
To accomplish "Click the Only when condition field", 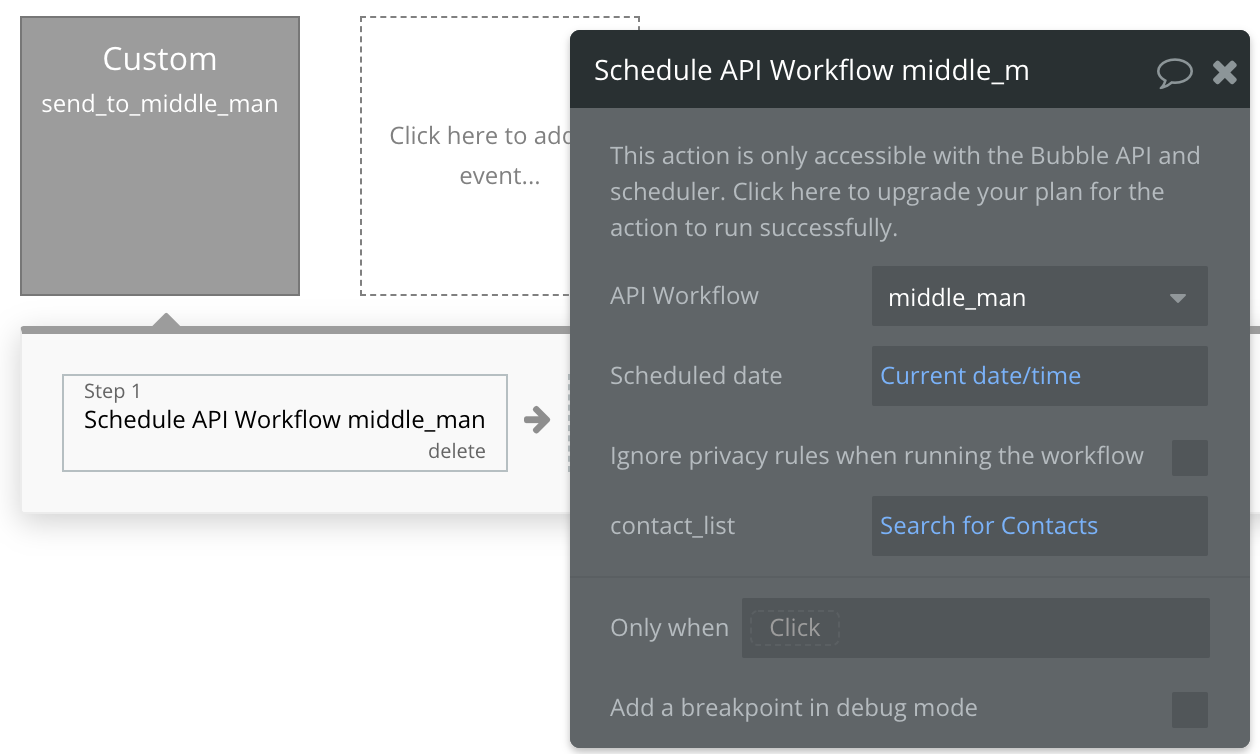I will 975,628.
